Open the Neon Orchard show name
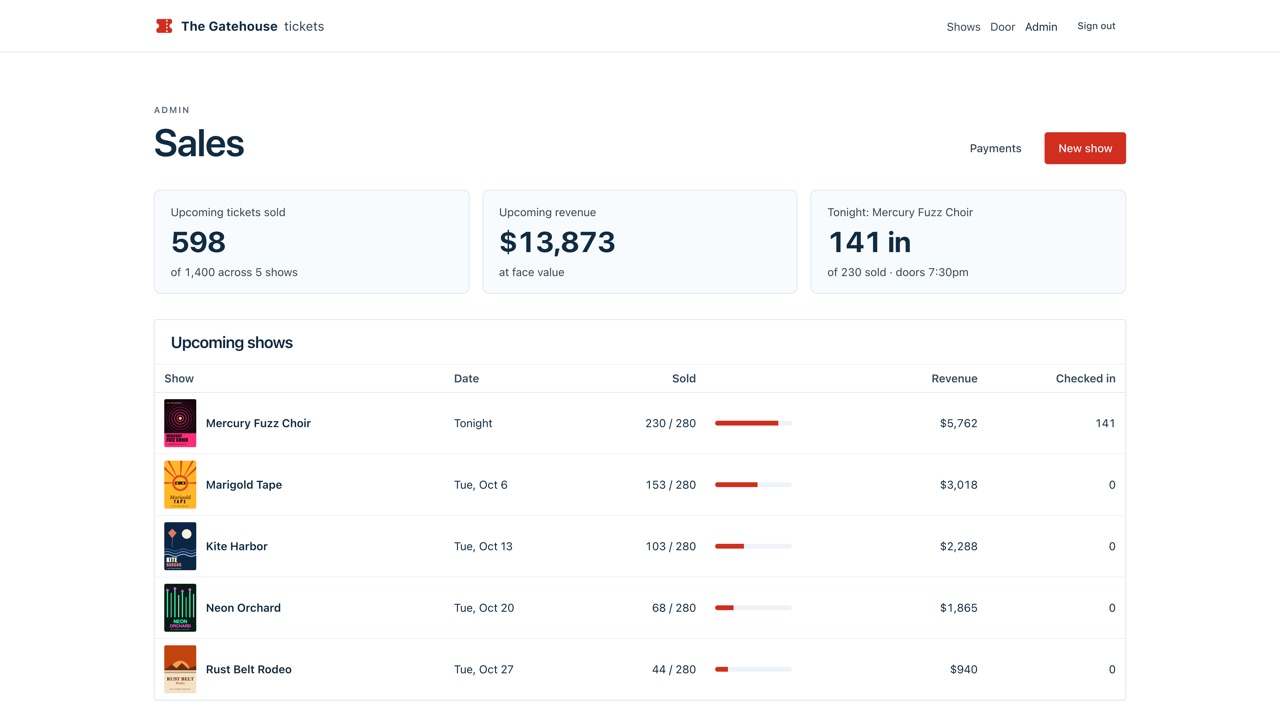1280x720 pixels. [243, 608]
